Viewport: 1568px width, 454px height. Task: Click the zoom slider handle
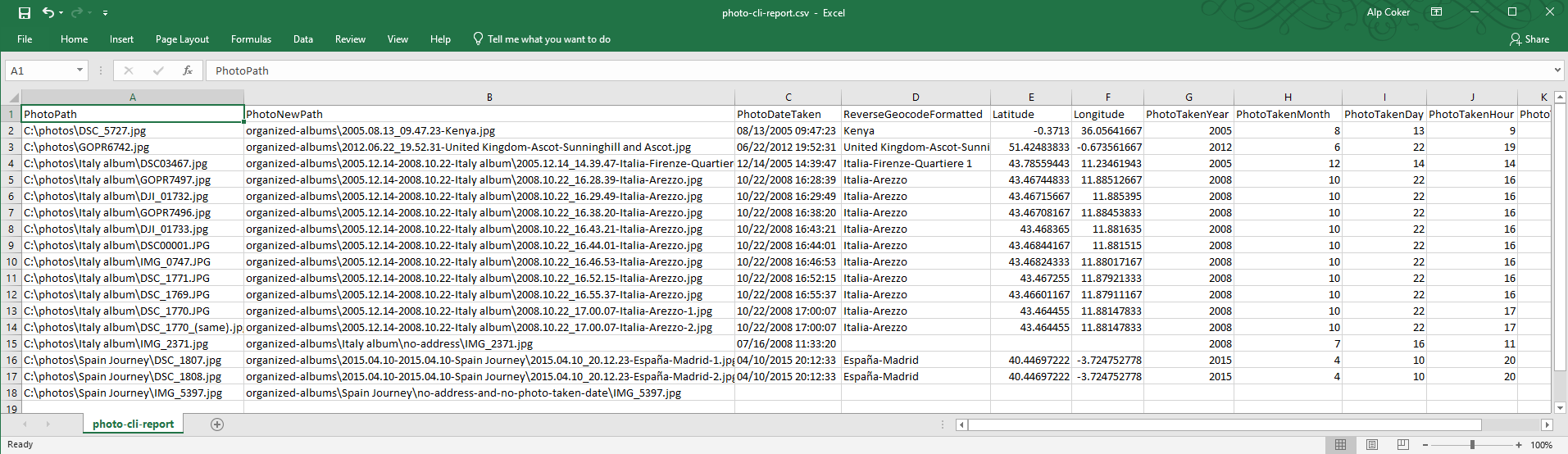(1472, 445)
